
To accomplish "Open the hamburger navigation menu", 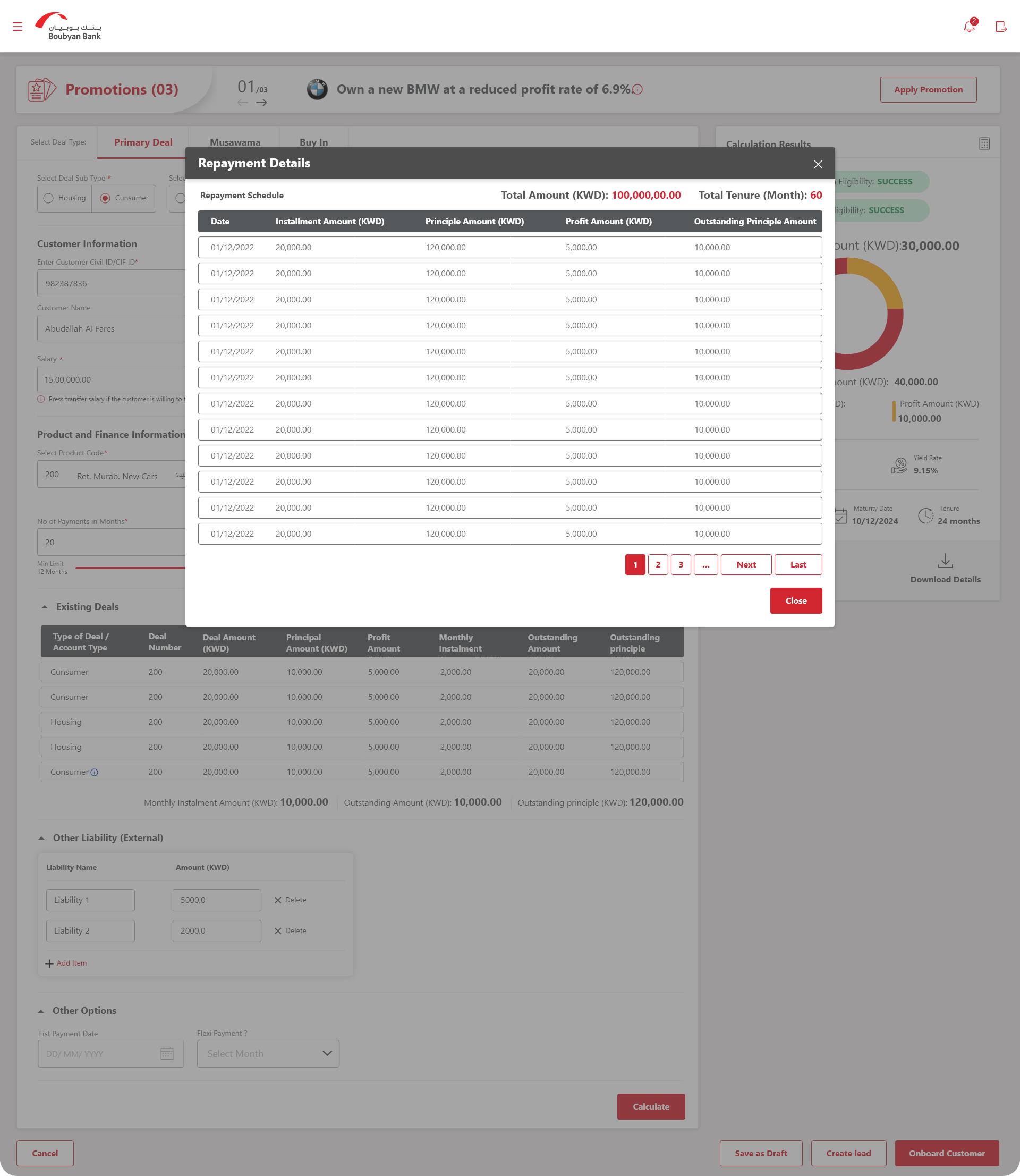I will click(x=17, y=26).
